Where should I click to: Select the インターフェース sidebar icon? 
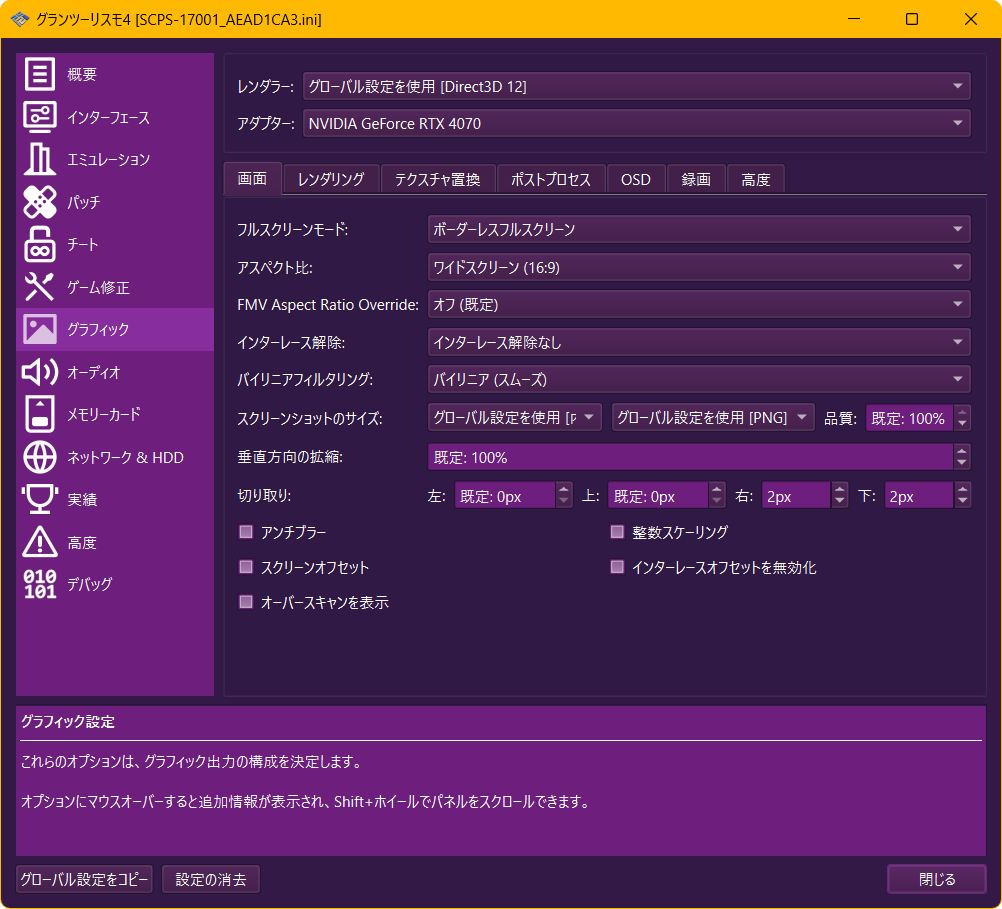coord(40,117)
